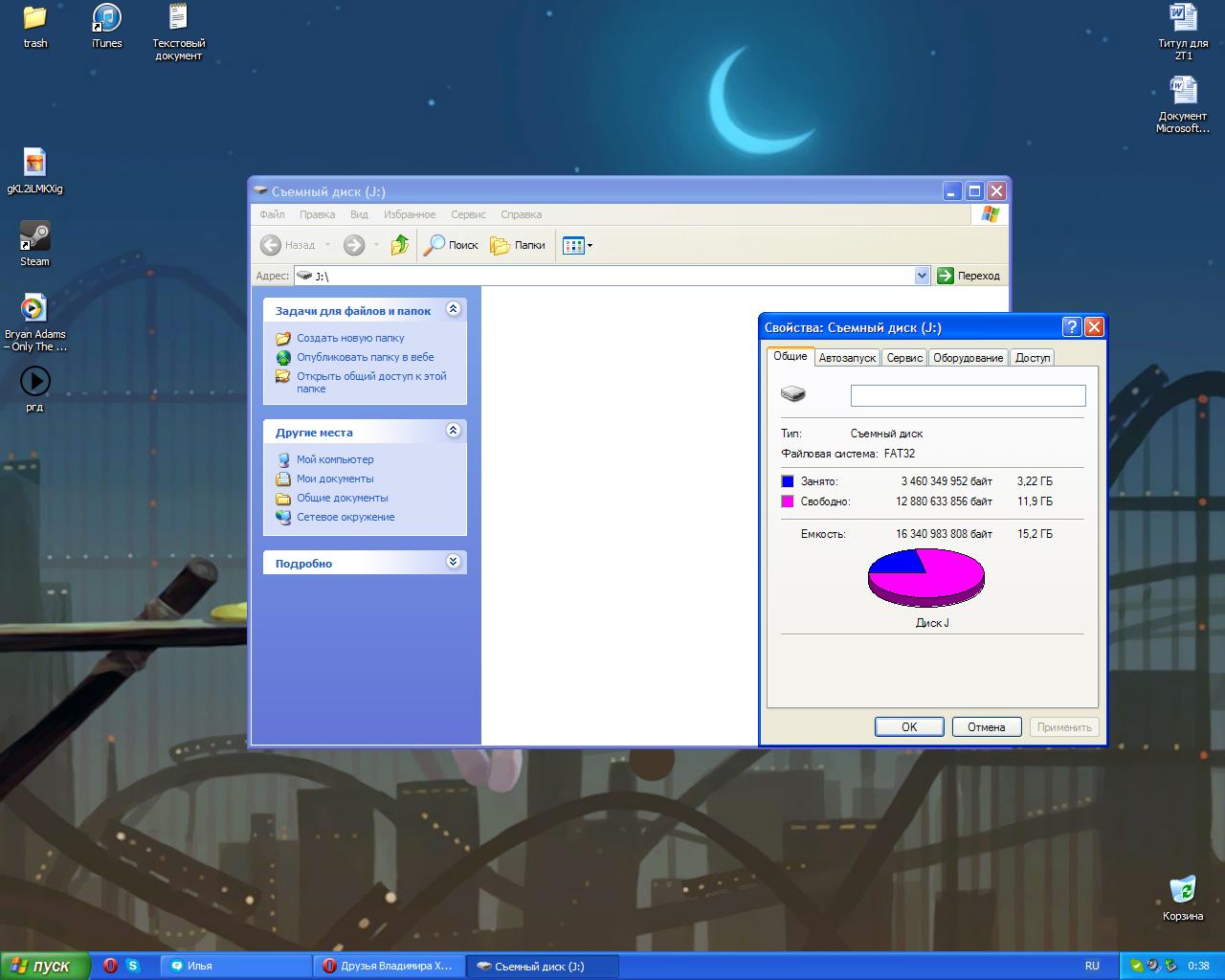The height and width of the screenshot is (980, 1225).
Task: Click the drive icon in properties dialog
Action: (793, 393)
